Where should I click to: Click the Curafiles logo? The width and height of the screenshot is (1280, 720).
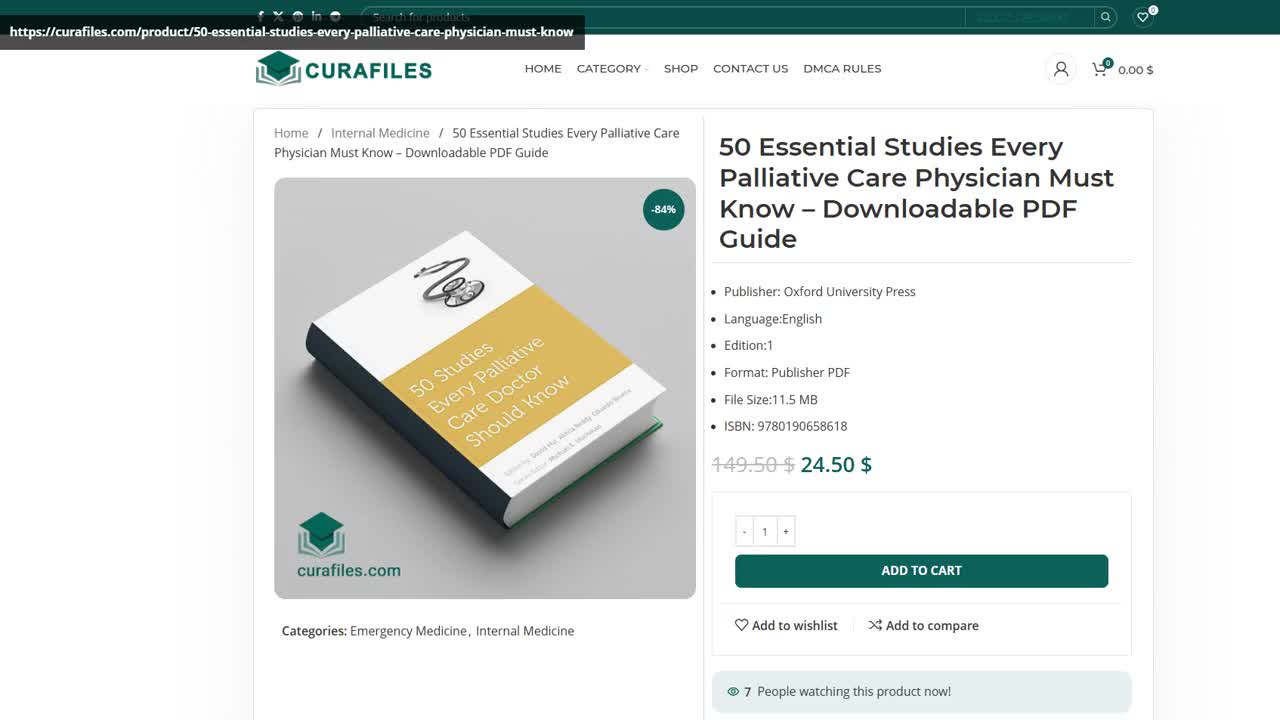343,68
